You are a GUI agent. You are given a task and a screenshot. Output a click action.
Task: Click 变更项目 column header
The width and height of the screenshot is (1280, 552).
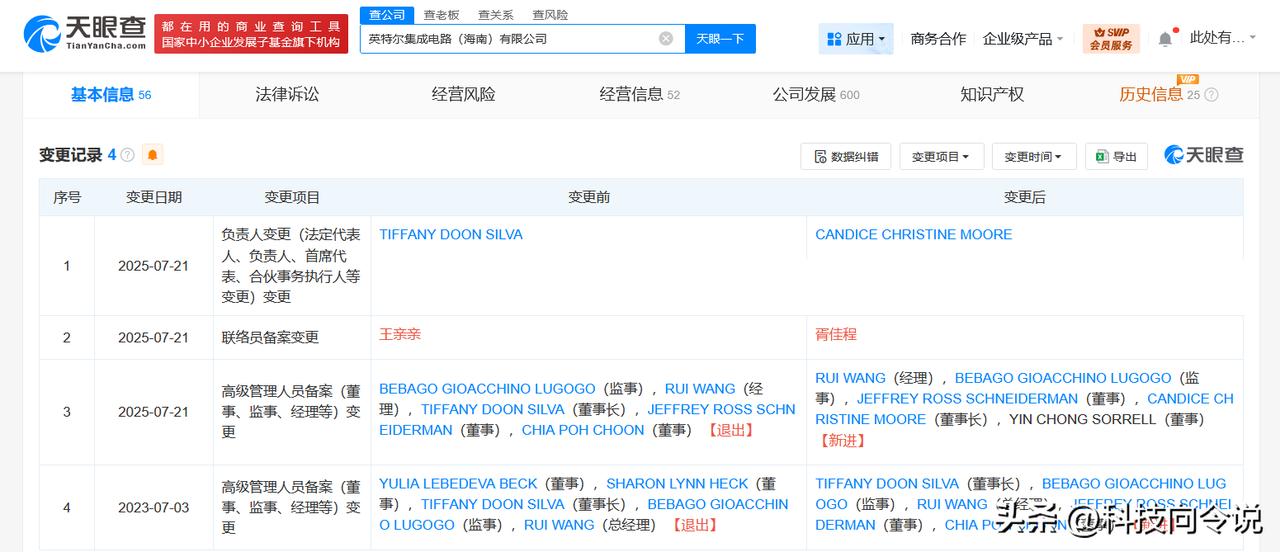292,197
